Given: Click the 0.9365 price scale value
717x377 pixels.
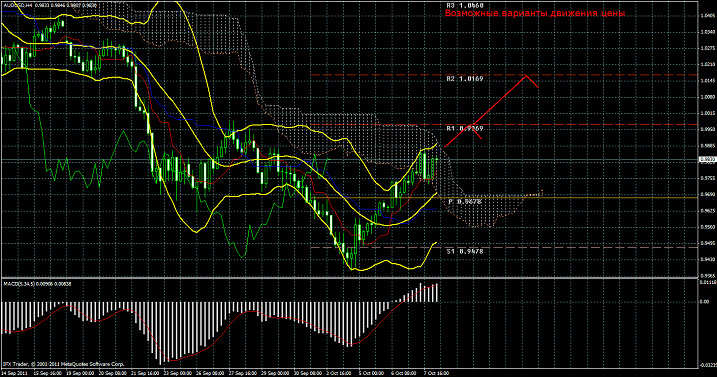Looking at the screenshot, I should coord(708,275).
